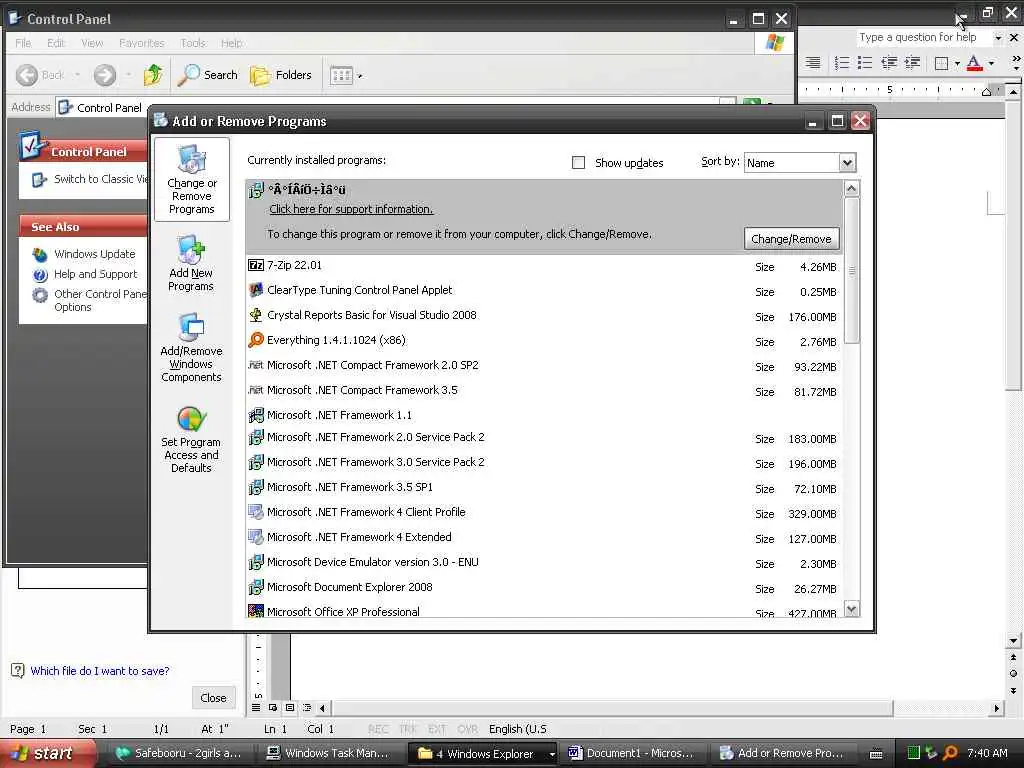The height and width of the screenshot is (768, 1024).
Task: Open the View menu in Control Panel
Action: (x=92, y=43)
